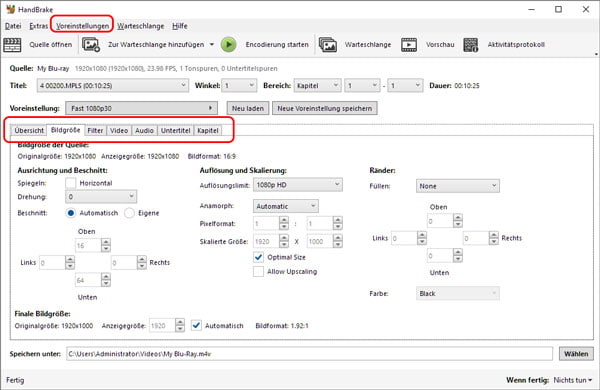Click the Wählen button
This screenshot has width=600, height=390.
[576, 354]
